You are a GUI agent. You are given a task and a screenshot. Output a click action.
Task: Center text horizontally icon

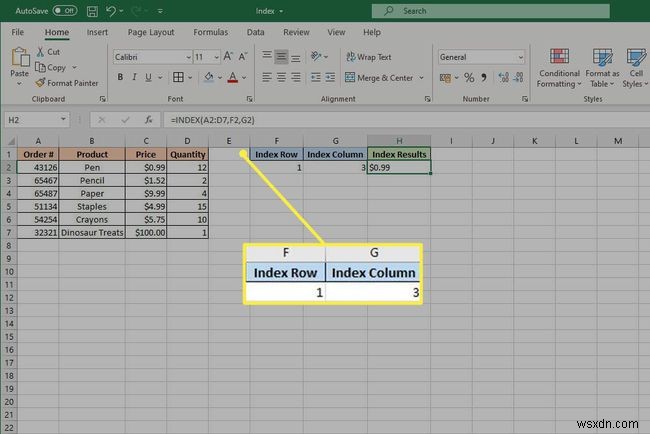click(x=281, y=77)
